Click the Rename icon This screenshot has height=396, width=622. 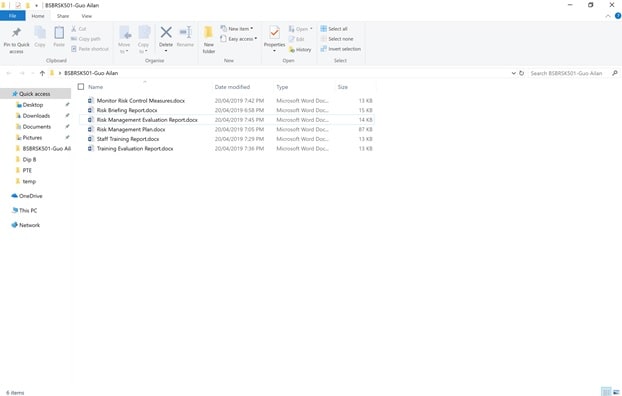coord(185,32)
